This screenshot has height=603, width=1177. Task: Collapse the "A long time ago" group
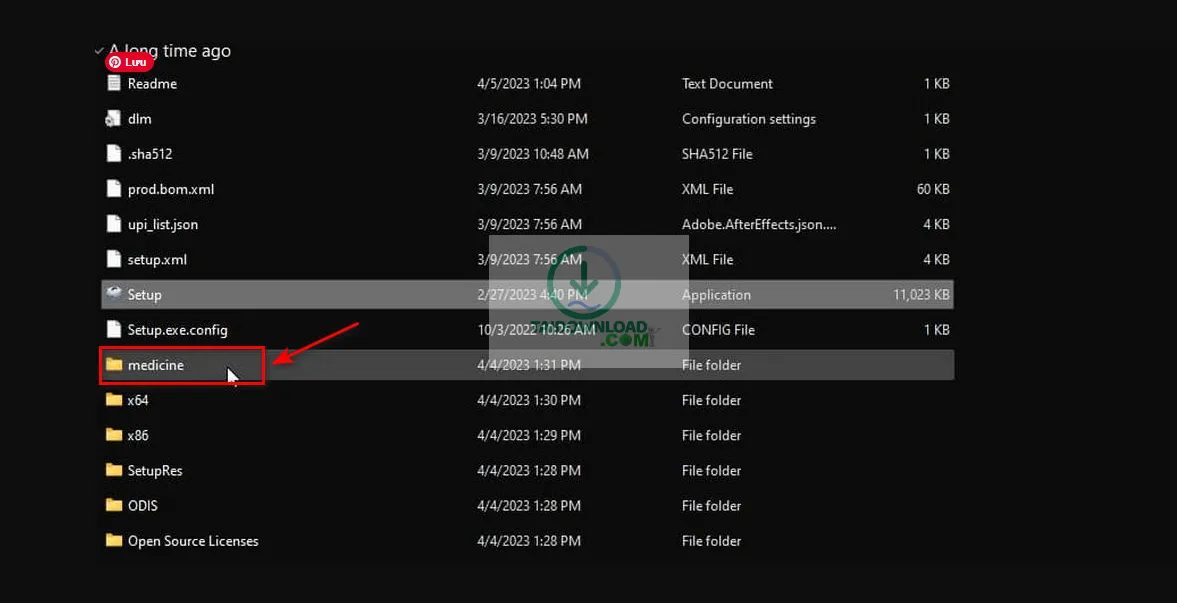[x=99, y=50]
